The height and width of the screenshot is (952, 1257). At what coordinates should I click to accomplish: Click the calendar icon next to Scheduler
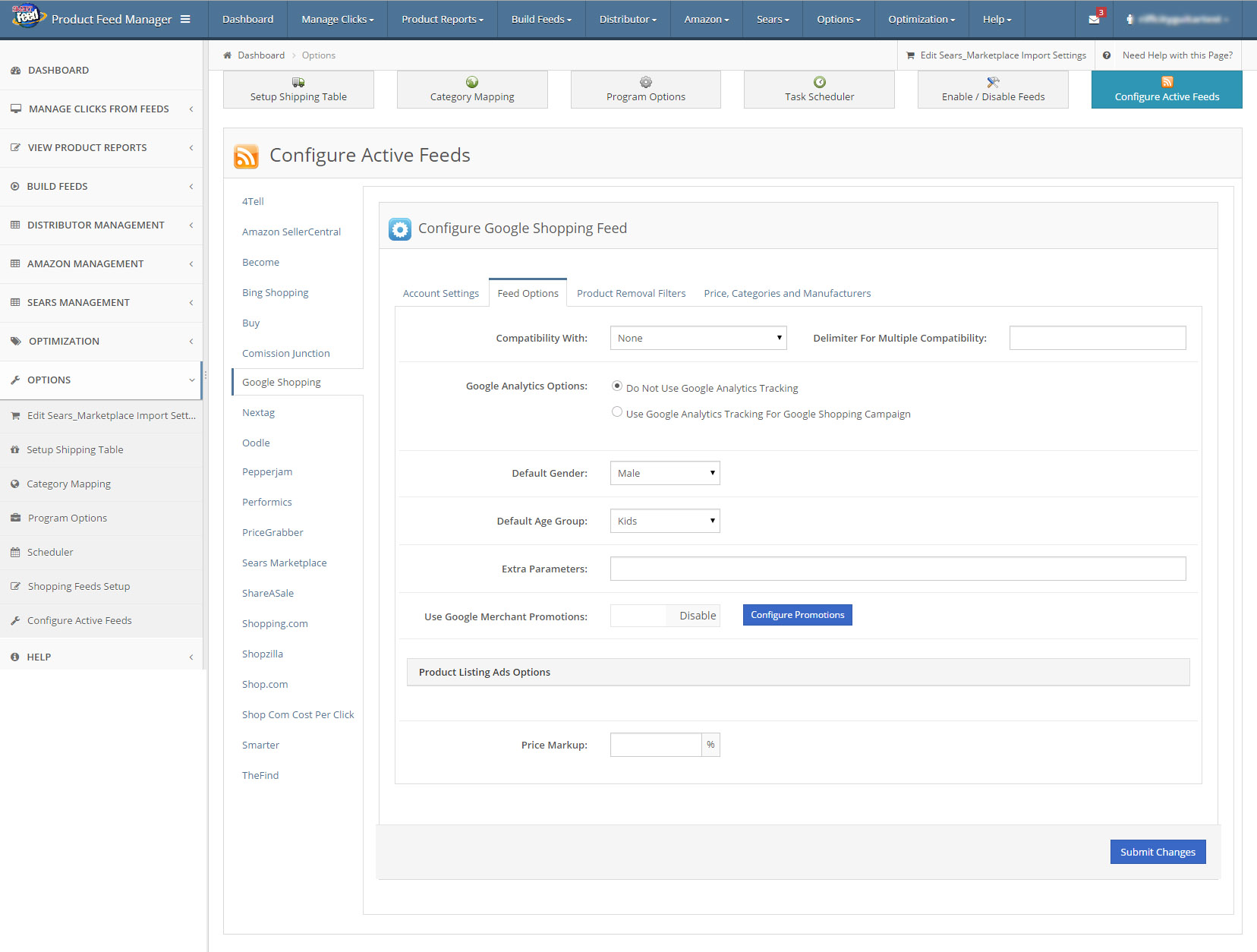coord(15,553)
